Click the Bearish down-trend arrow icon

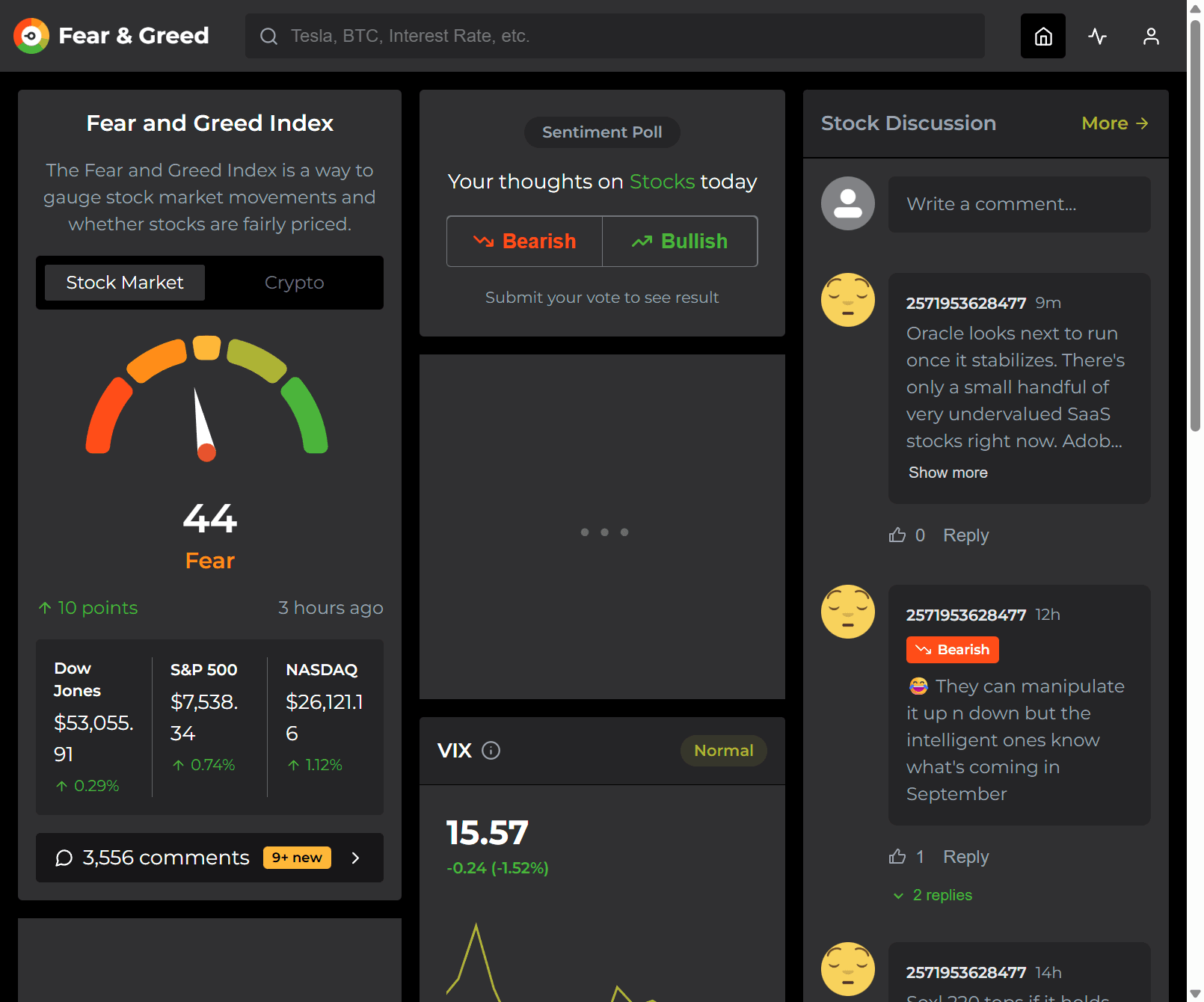(484, 241)
